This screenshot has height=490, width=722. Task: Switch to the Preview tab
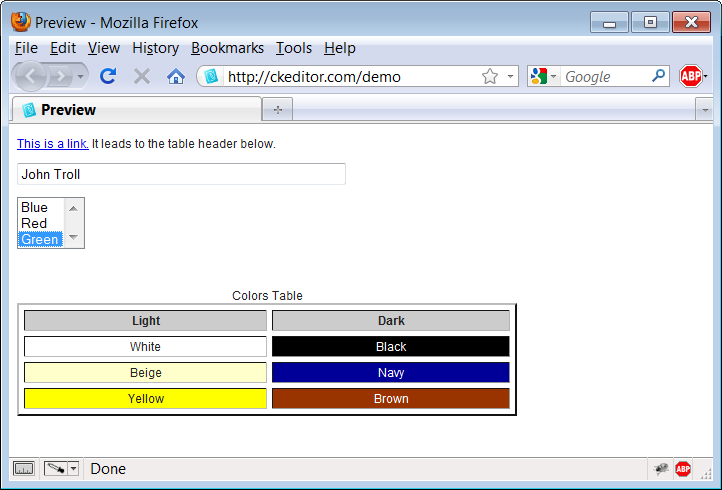135,110
